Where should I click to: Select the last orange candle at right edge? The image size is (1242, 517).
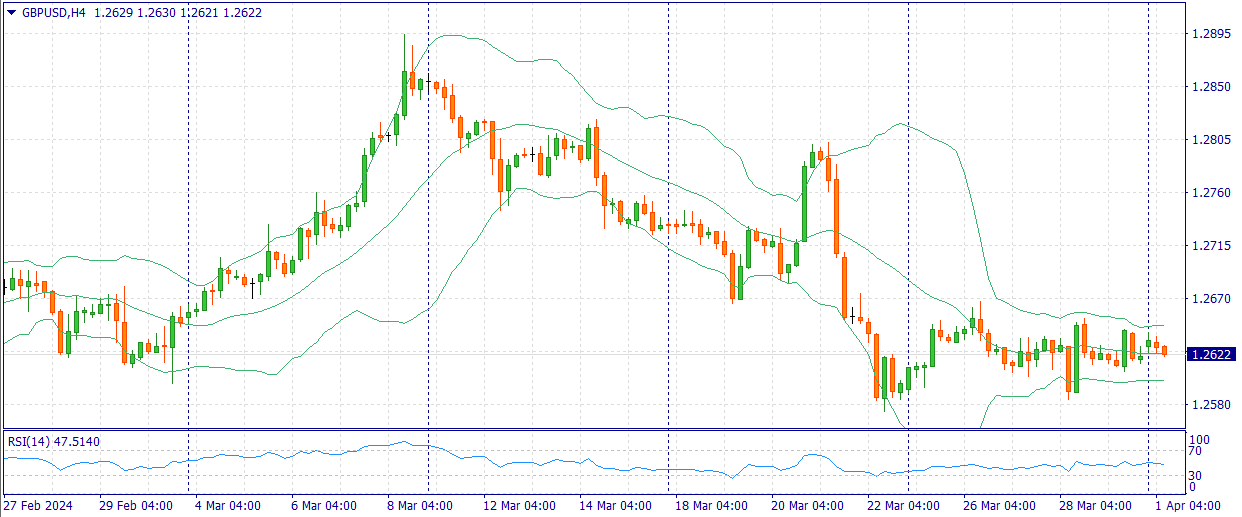coord(1164,349)
